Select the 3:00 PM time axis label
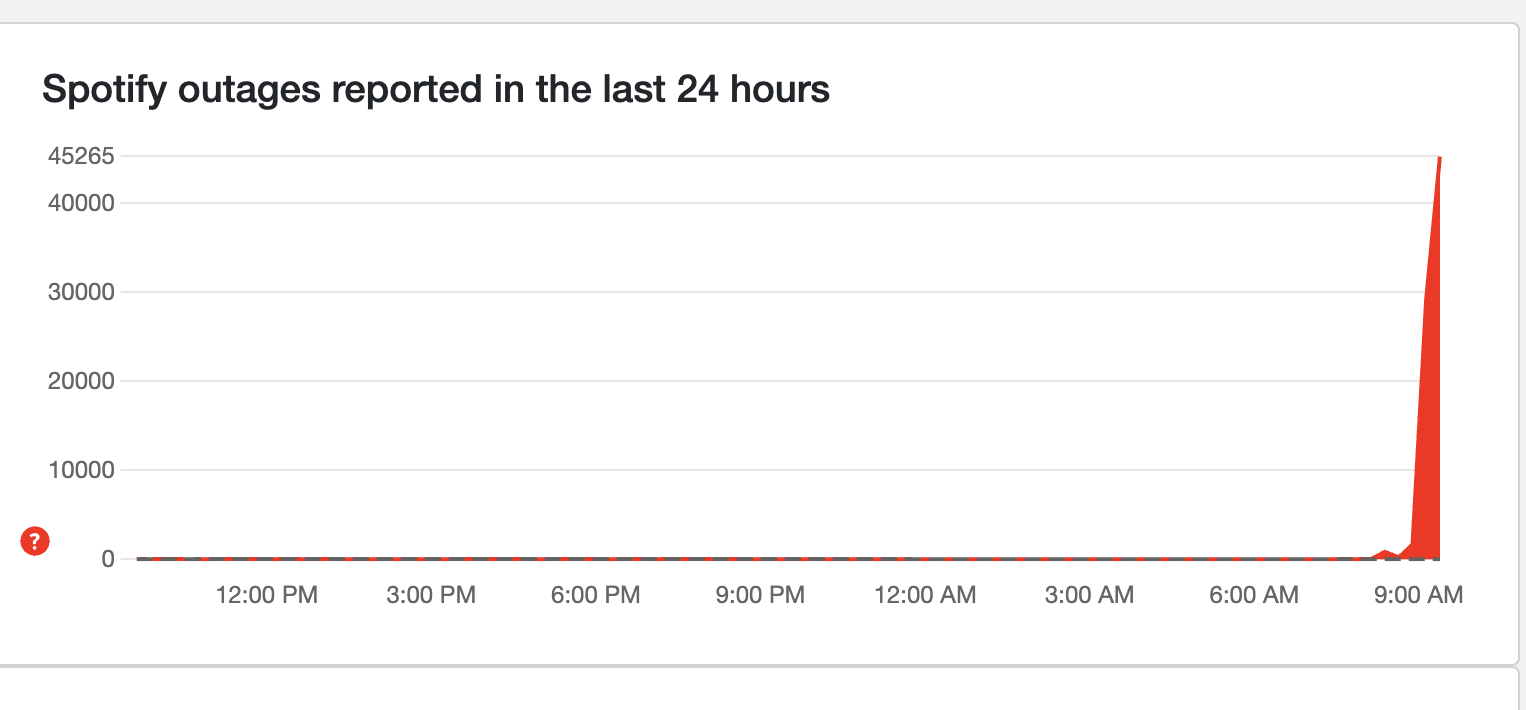Screen dimensions: 1526x710 [431, 596]
